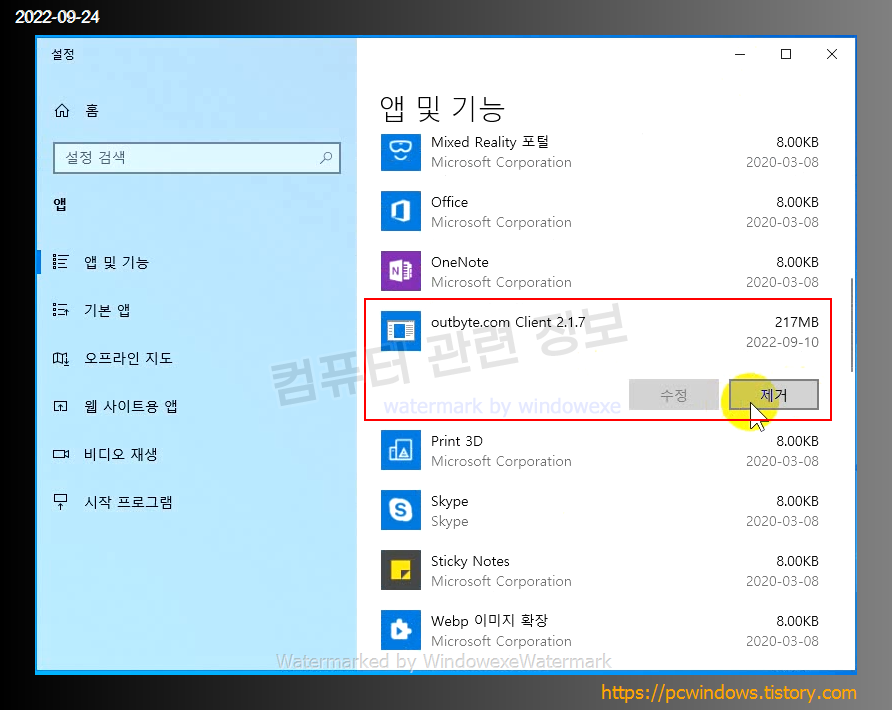The image size is (892, 710).
Task: Maximize the 설정 window
Action: tap(786, 54)
